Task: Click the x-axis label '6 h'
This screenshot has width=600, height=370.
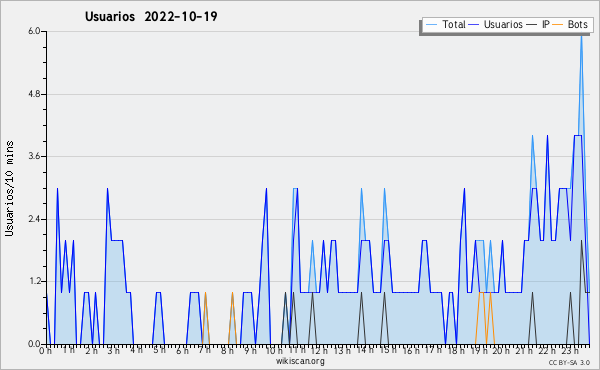Action: (183, 350)
